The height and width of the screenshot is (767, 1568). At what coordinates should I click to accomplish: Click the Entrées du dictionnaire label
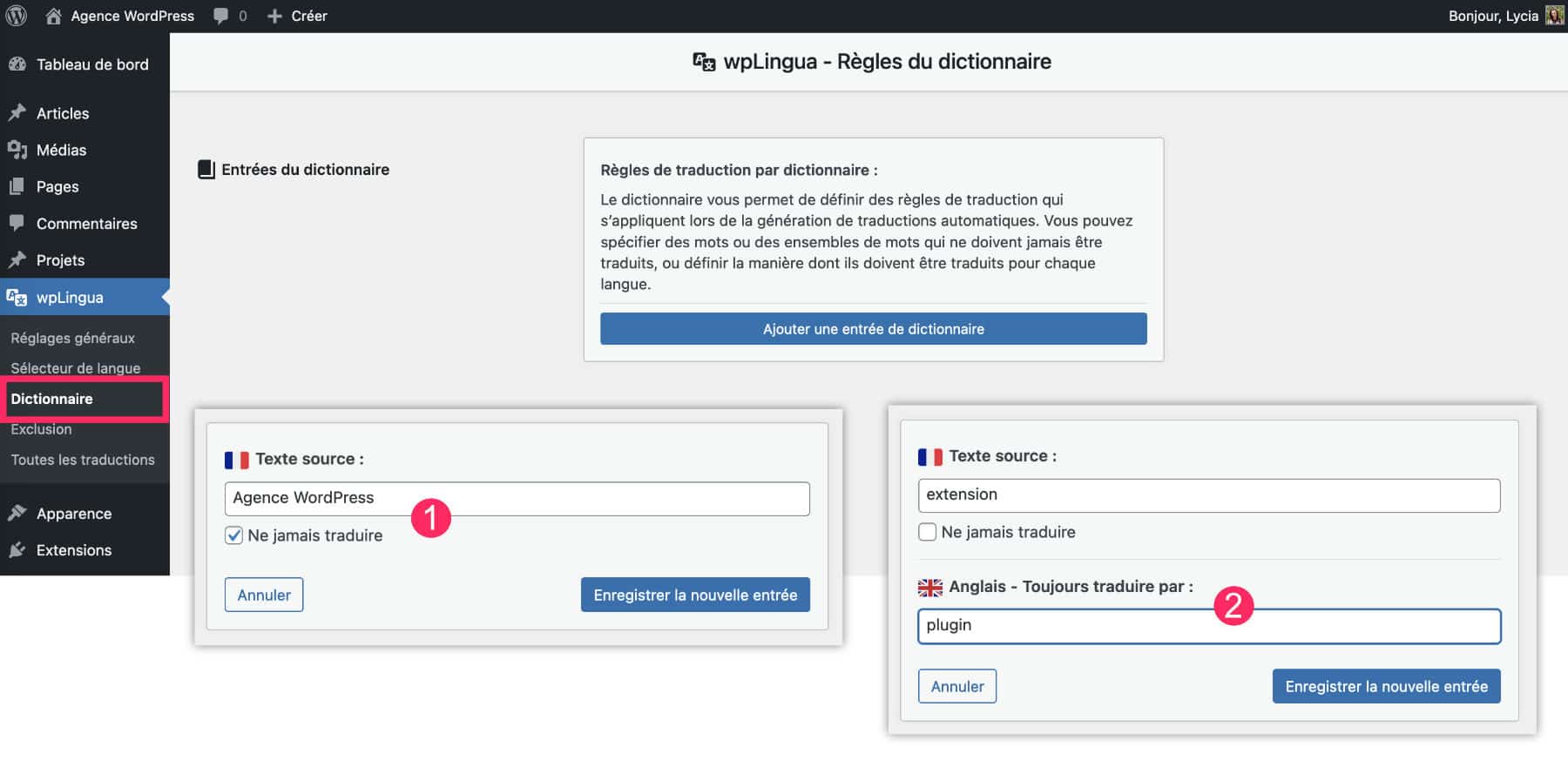[x=305, y=170]
